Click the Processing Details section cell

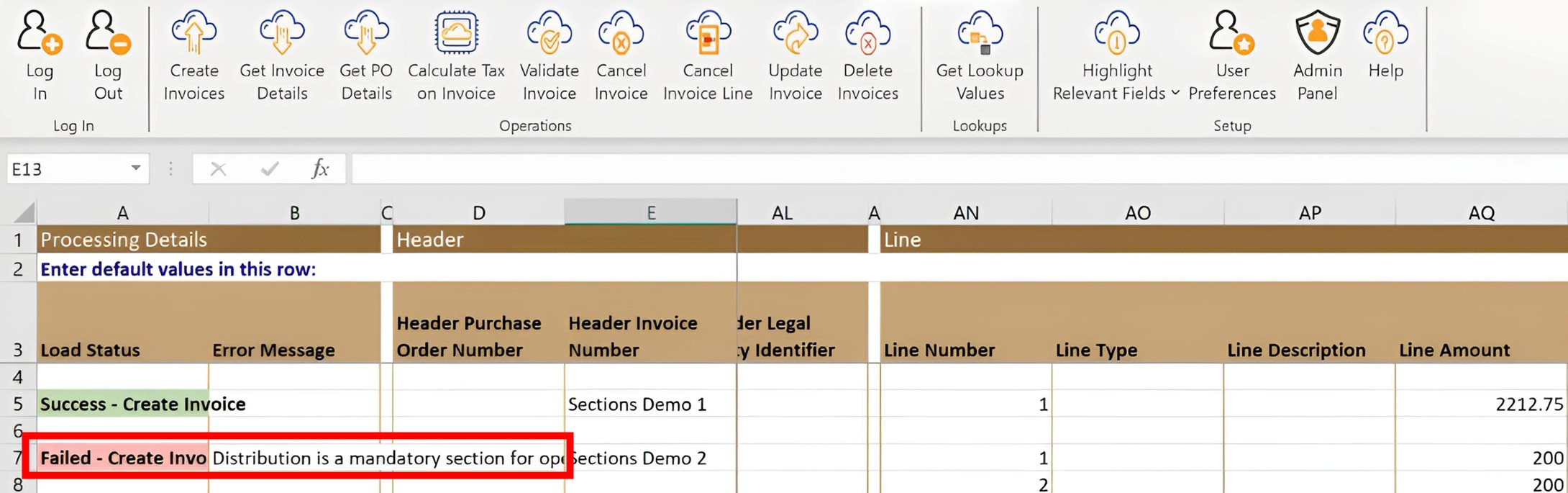[x=209, y=240]
